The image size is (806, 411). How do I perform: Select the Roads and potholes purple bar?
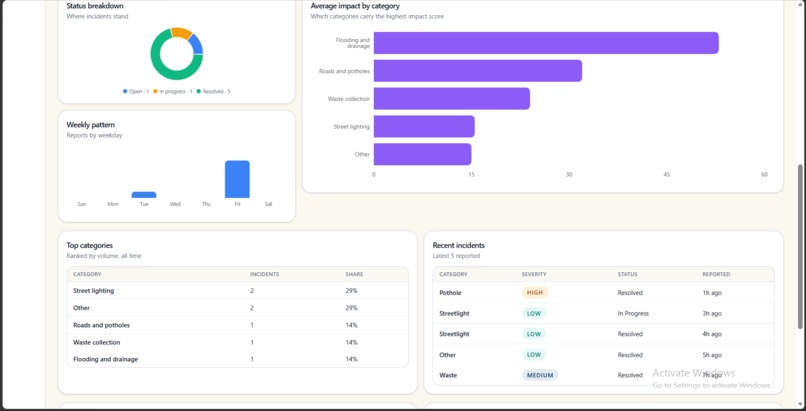tap(478, 71)
